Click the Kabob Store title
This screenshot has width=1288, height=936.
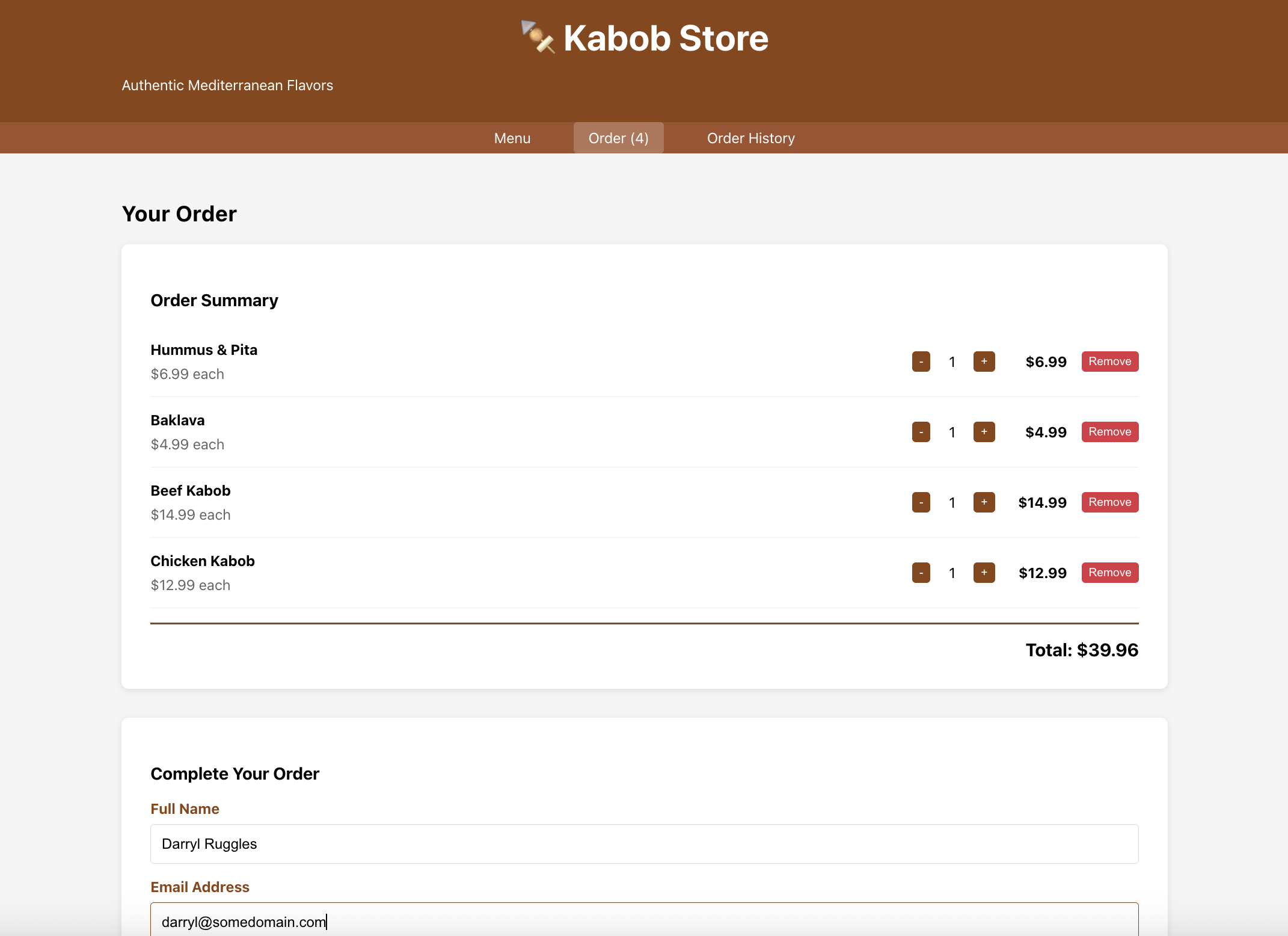tap(665, 37)
